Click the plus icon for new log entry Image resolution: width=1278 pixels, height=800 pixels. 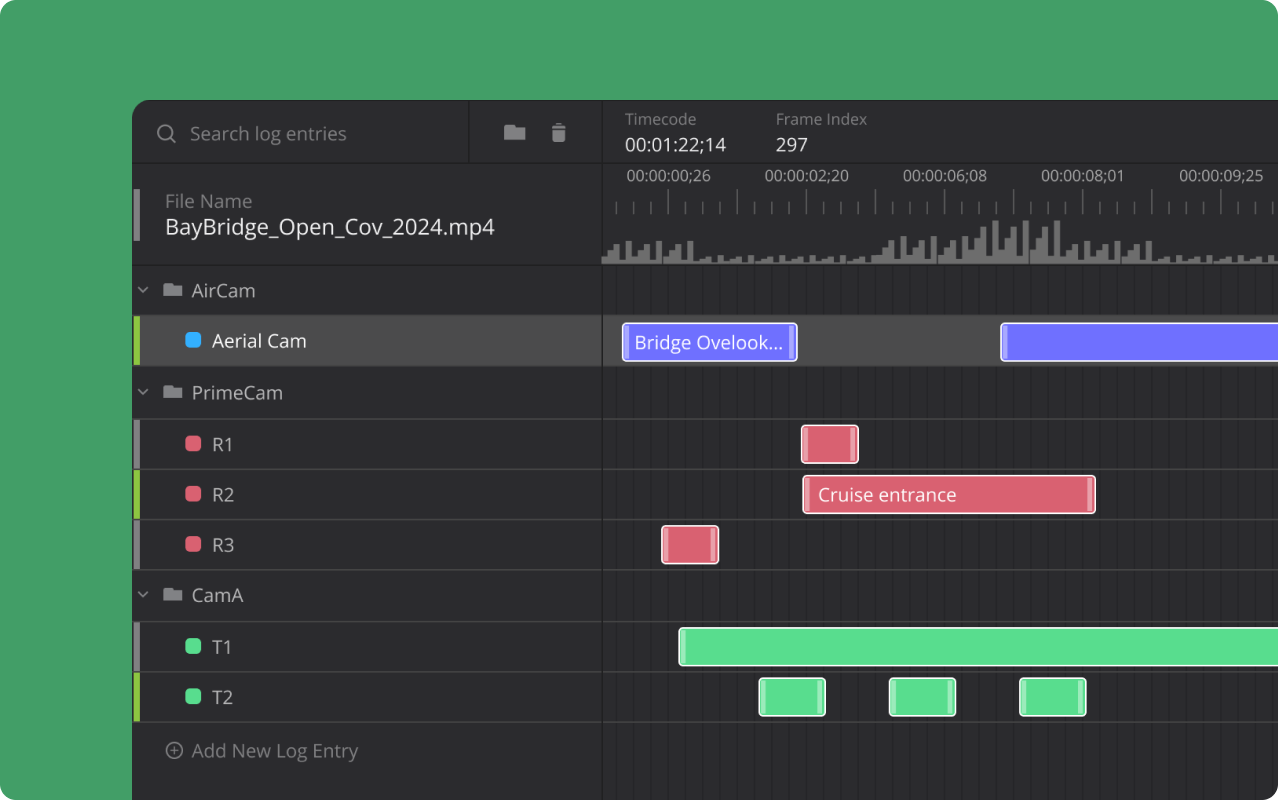click(x=174, y=750)
